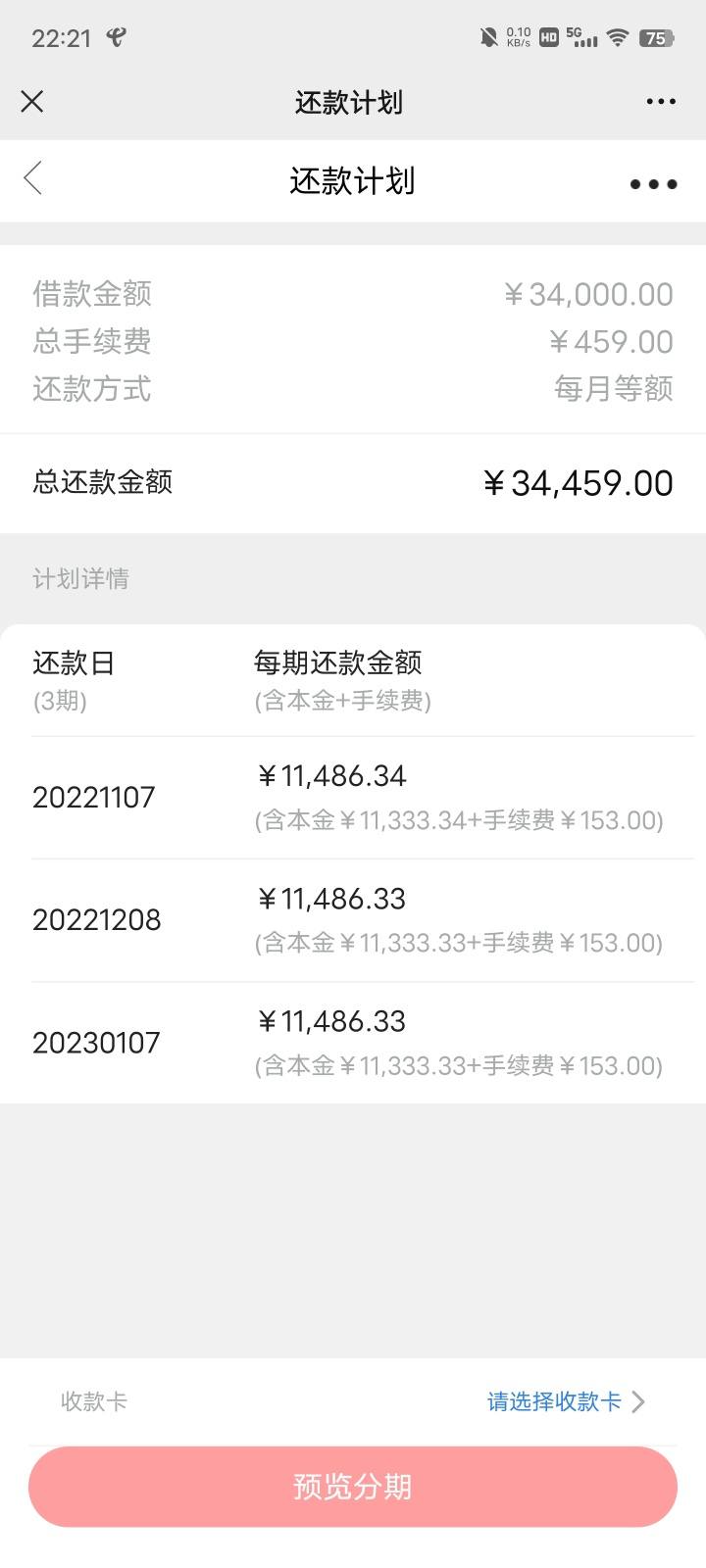The image size is (706, 1568).
Task: Tap the HD call status icon
Action: [x=549, y=37]
